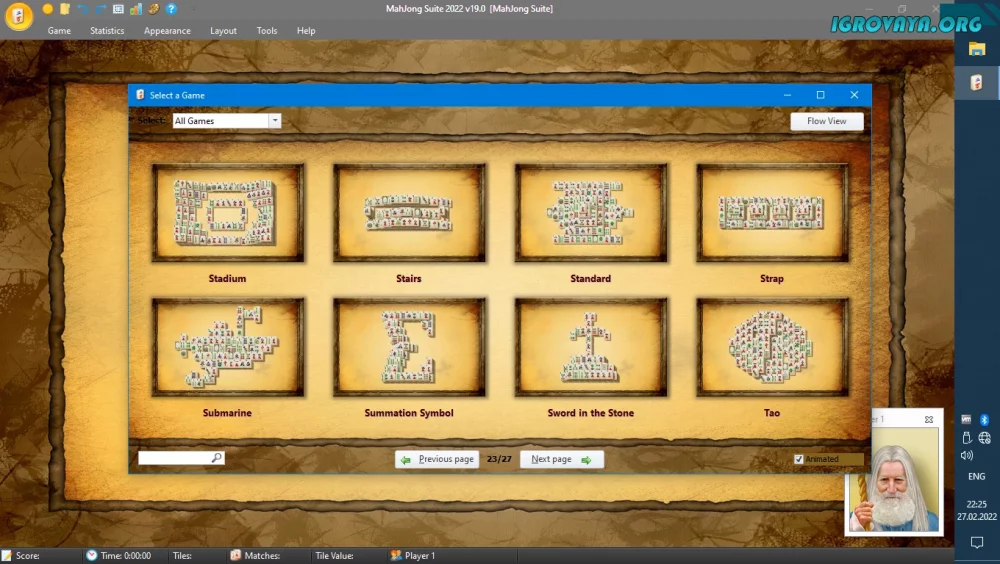Toggle the Animated checkbox
This screenshot has height=564, width=1000.
click(x=798, y=459)
